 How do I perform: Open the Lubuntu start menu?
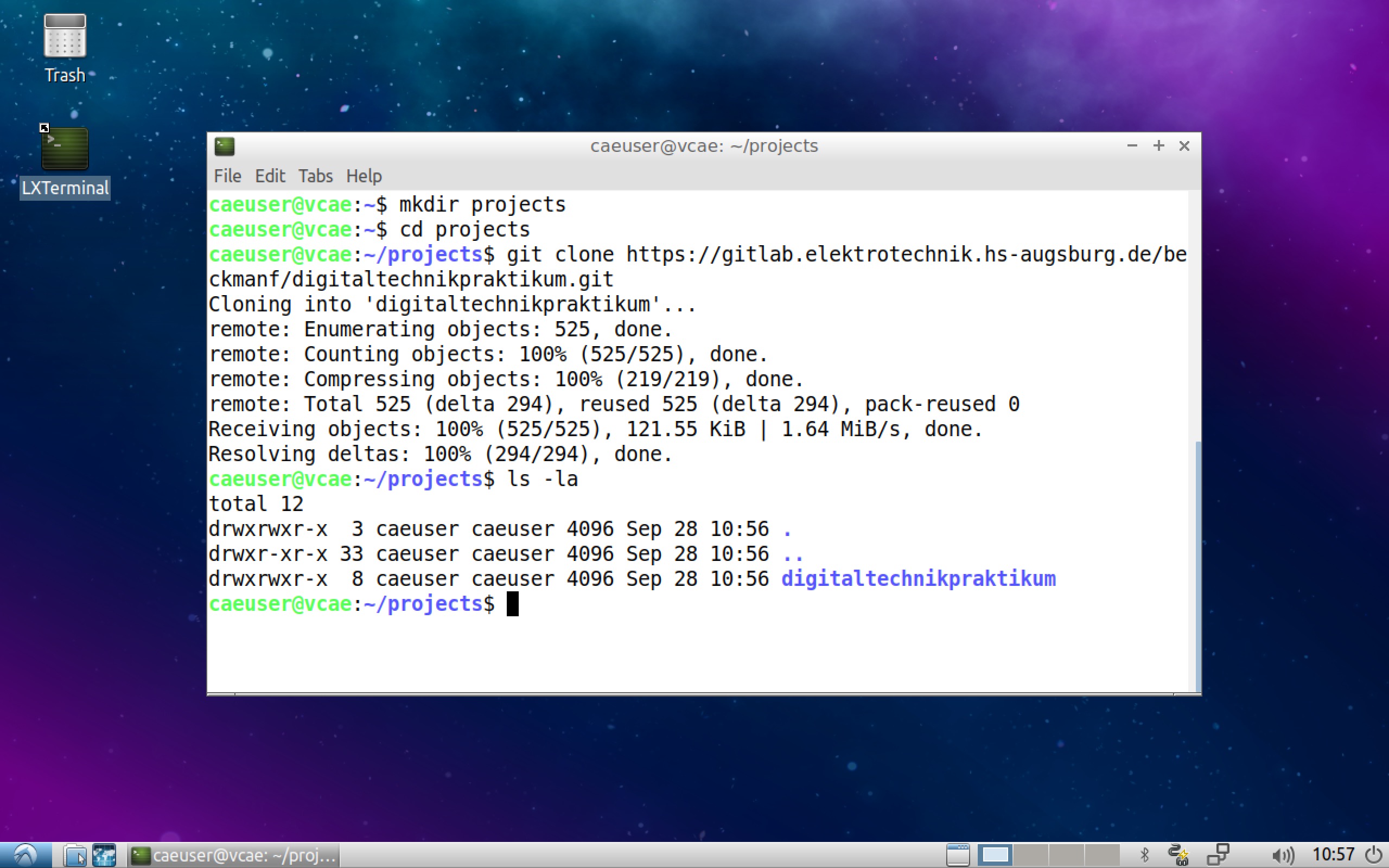26,856
